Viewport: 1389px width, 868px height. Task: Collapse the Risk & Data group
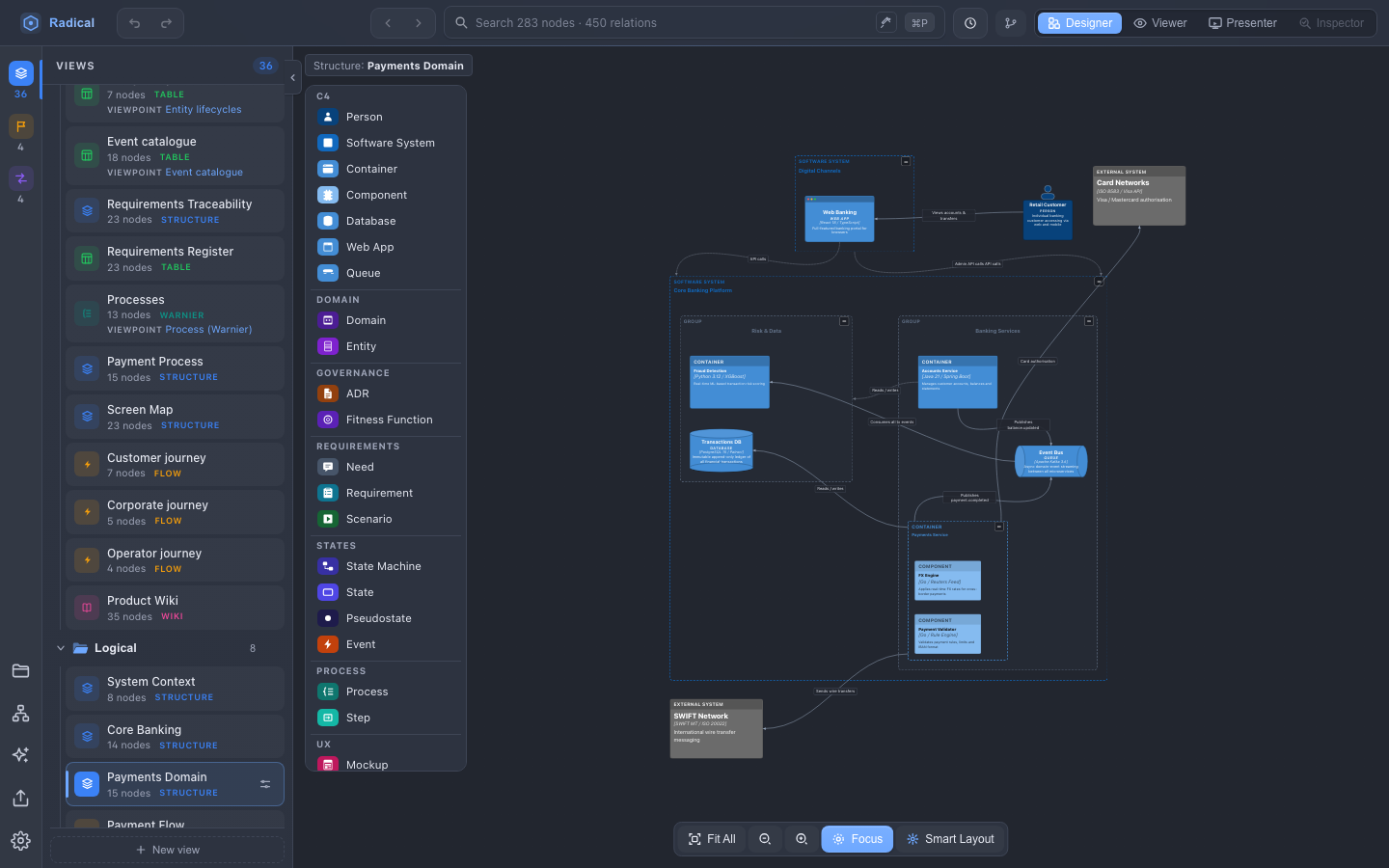[x=844, y=321]
